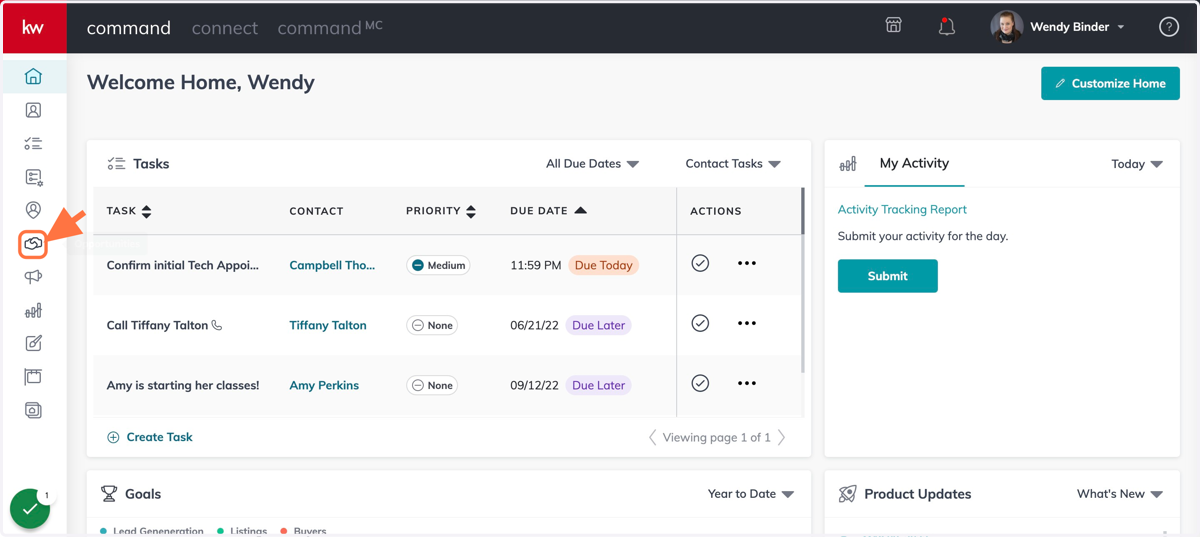Open the Designs pencil-note sidebar icon
Image resolution: width=1200 pixels, height=537 pixels.
(x=33, y=344)
